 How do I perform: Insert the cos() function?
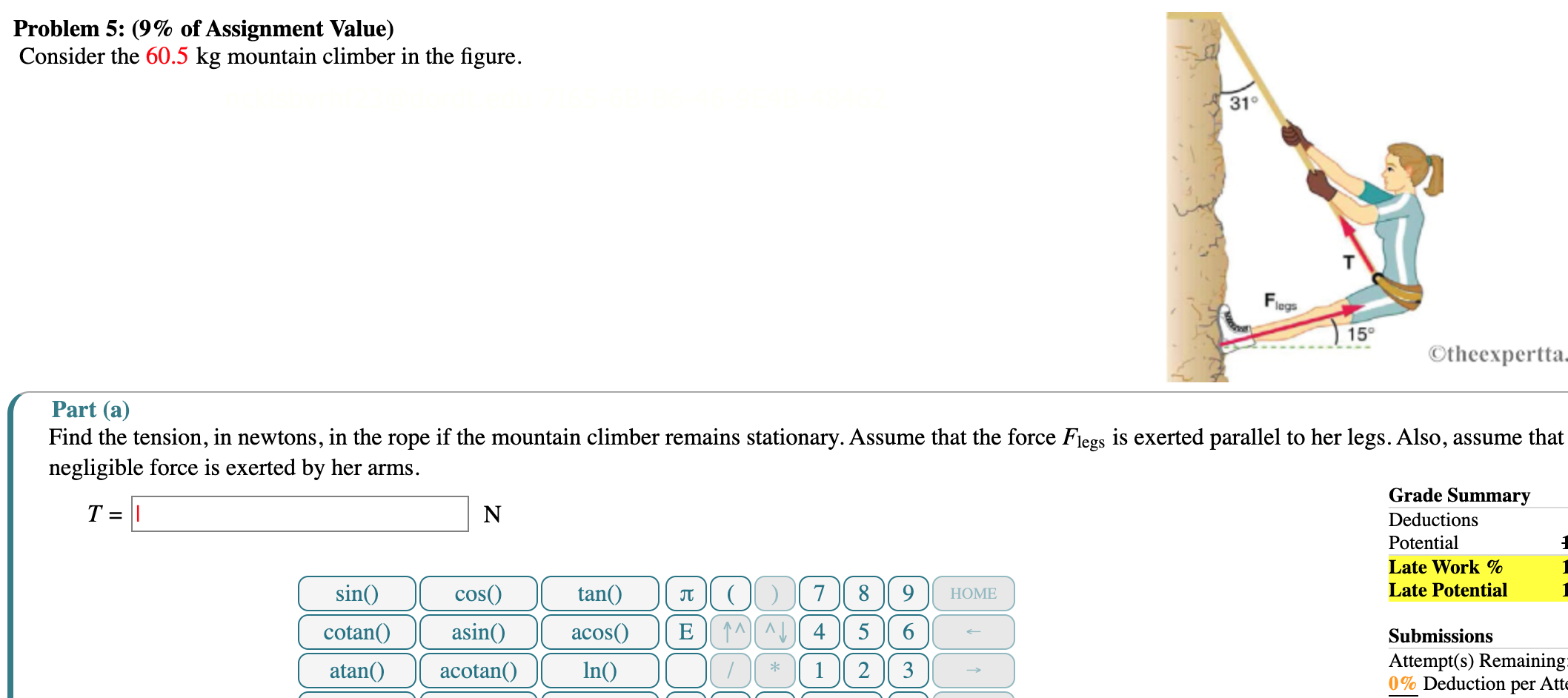click(x=478, y=594)
